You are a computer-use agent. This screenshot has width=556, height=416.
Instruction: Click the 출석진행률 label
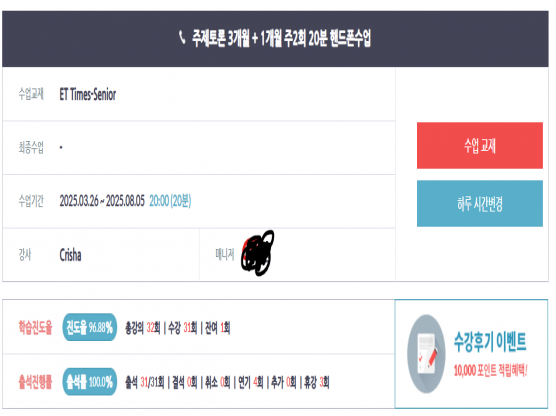click(35, 382)
